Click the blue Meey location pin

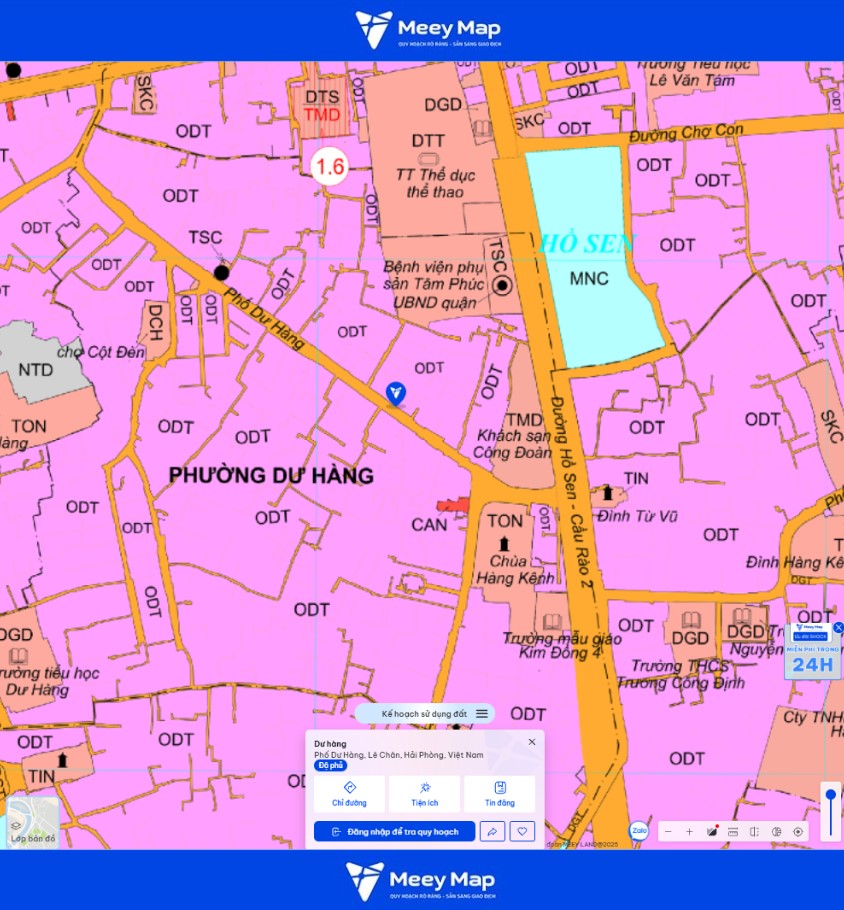click(395, 394)
